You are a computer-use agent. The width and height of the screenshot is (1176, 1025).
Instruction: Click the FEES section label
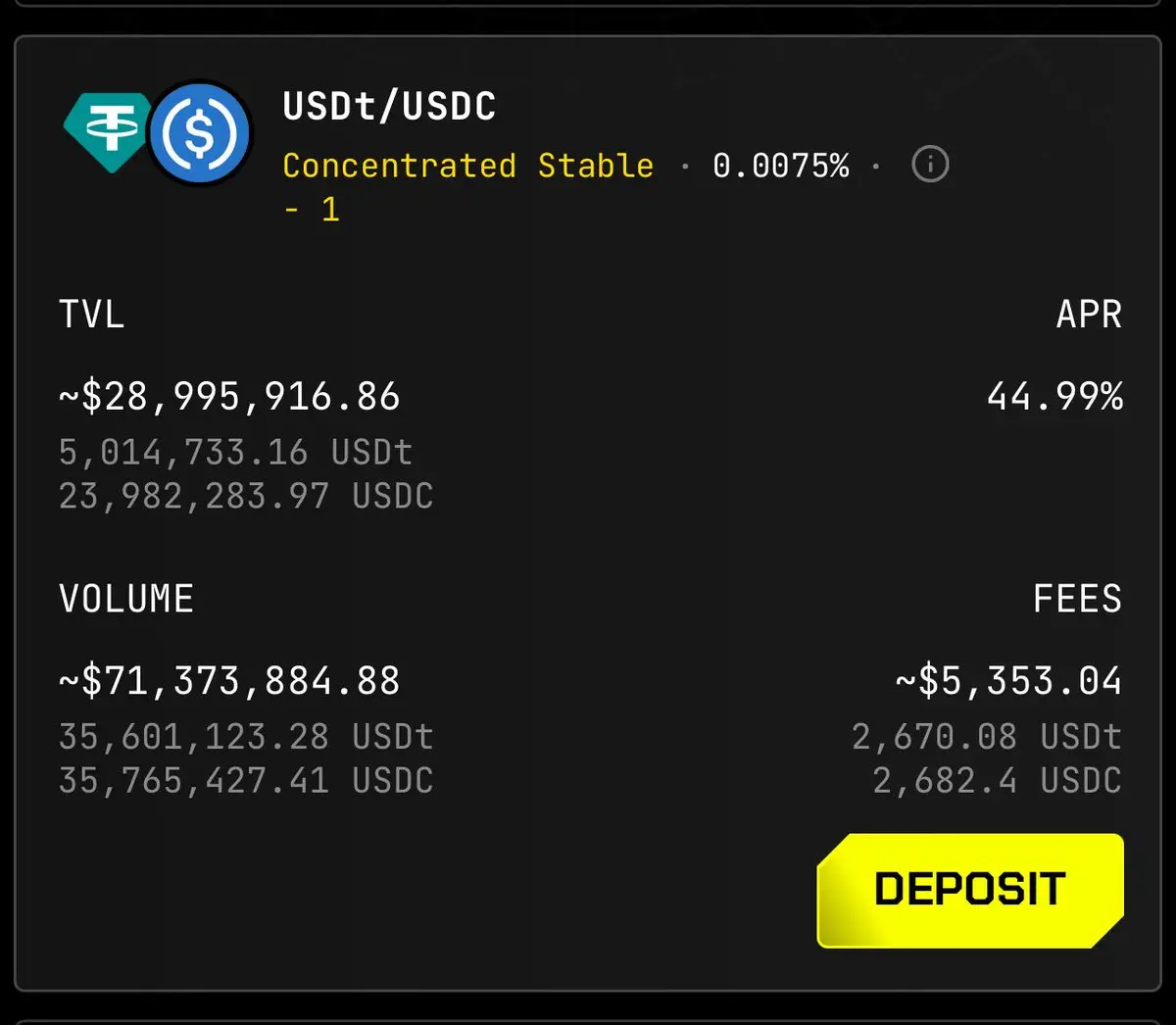[x=1078, y=599]
